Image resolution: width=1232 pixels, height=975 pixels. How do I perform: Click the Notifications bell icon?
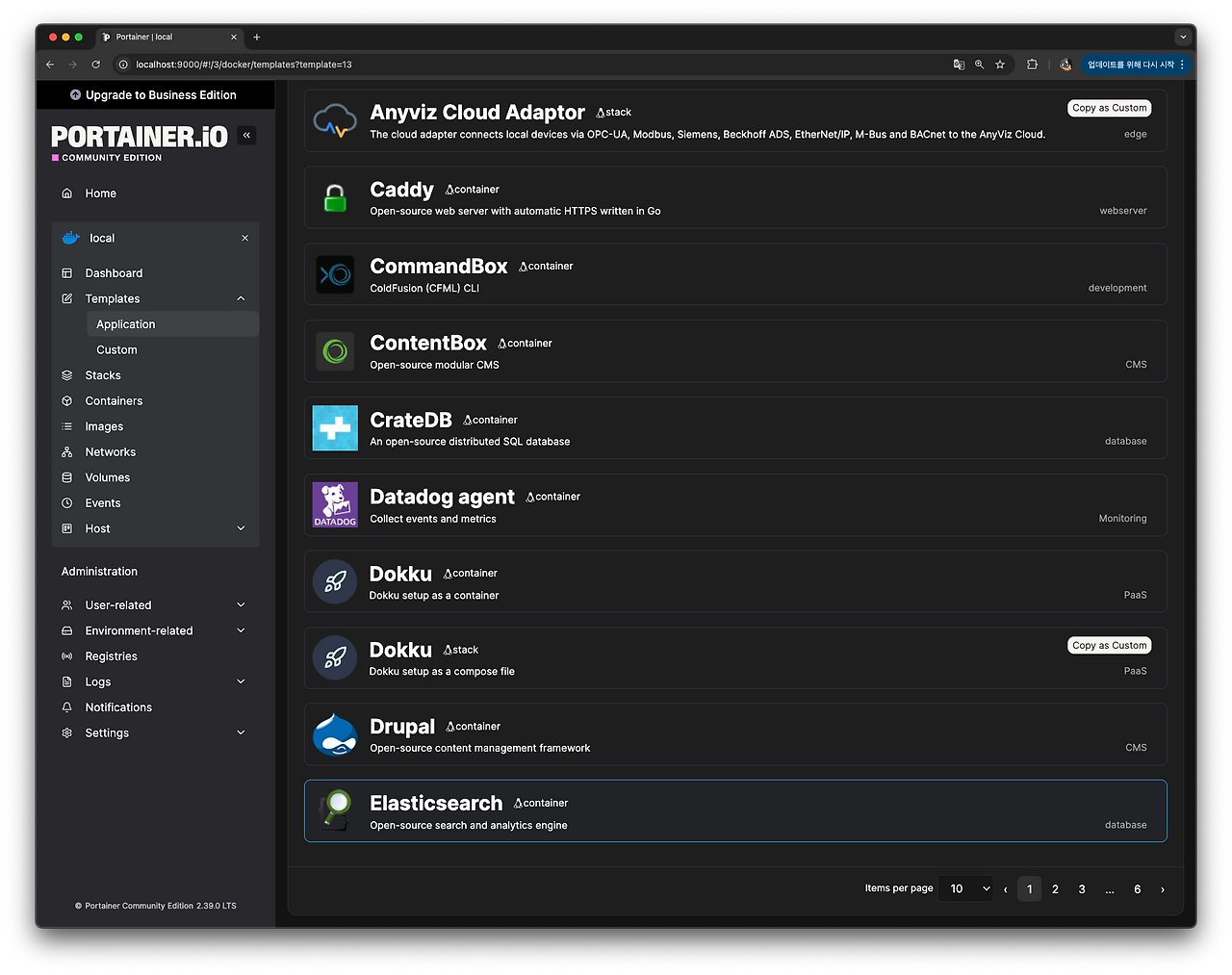67,707
